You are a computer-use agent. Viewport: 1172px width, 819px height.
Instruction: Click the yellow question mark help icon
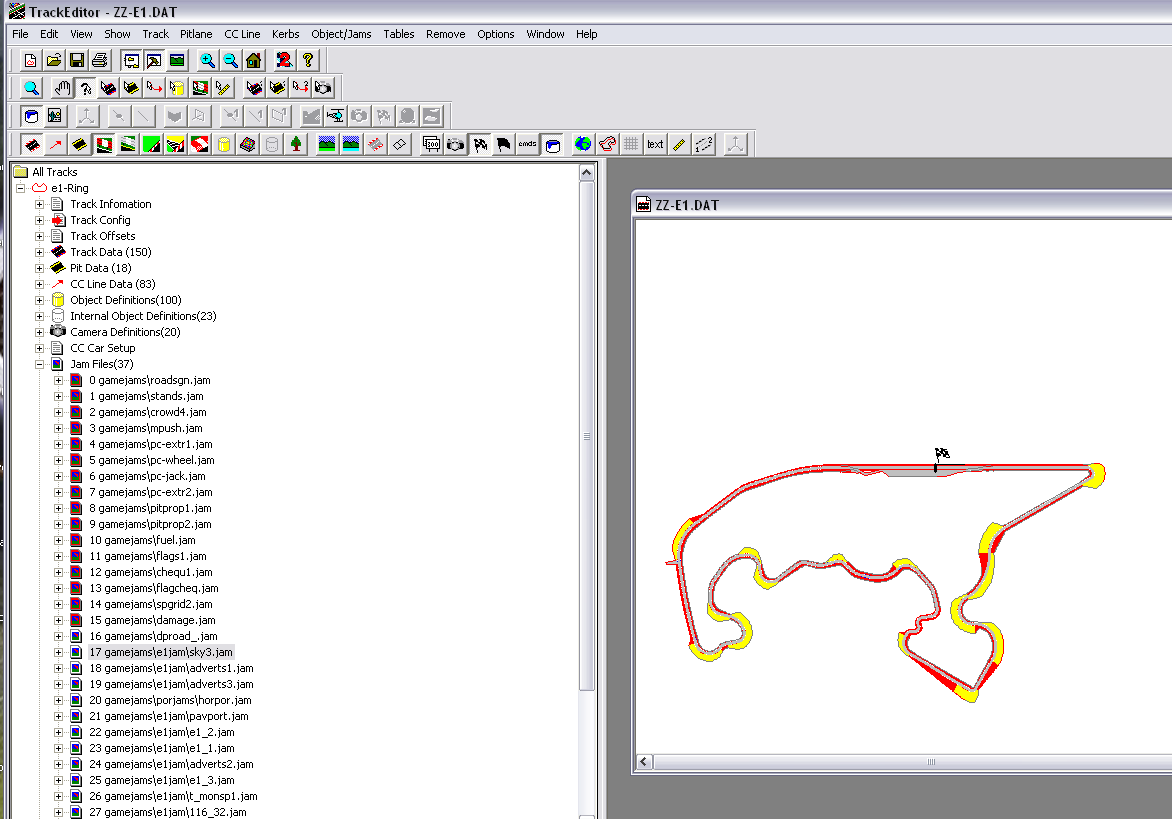308,60
